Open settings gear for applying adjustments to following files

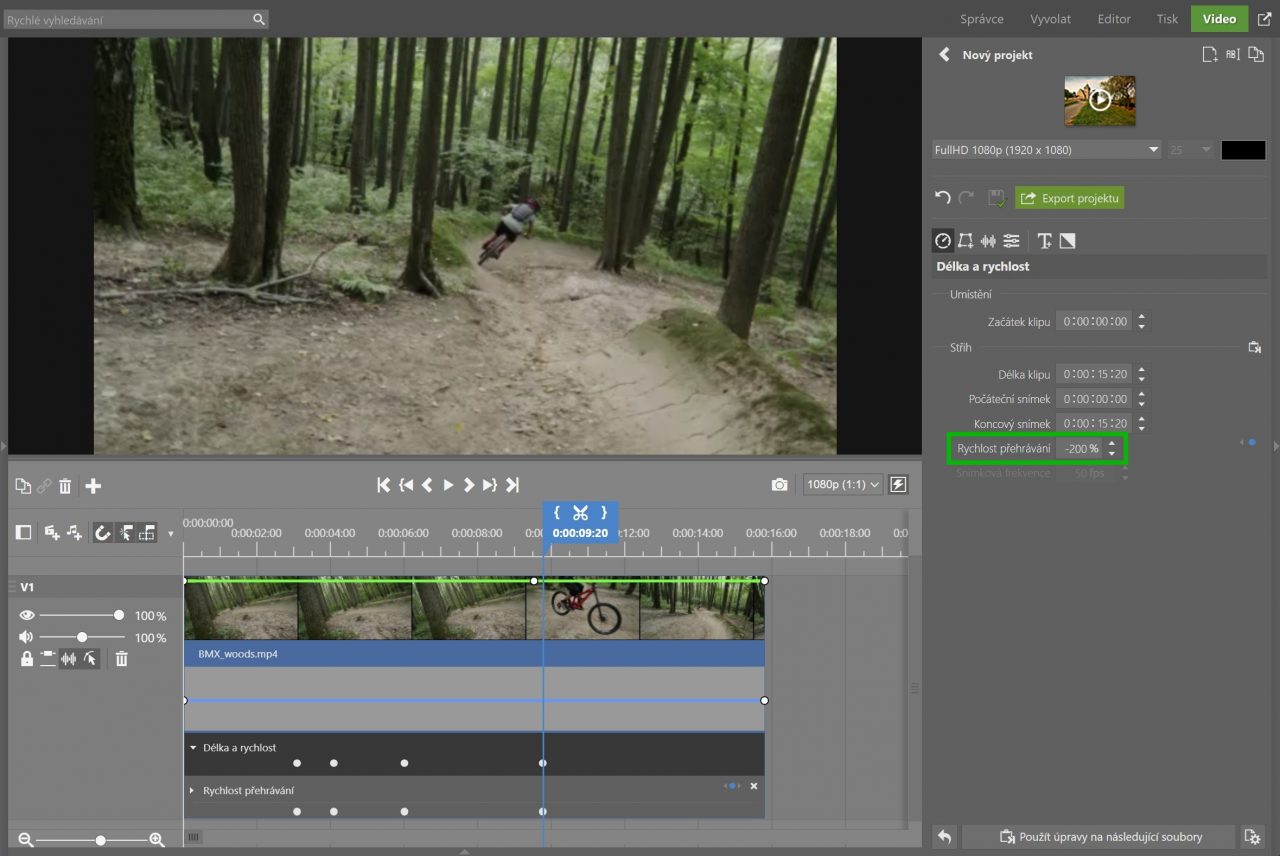coord(1251,837)
